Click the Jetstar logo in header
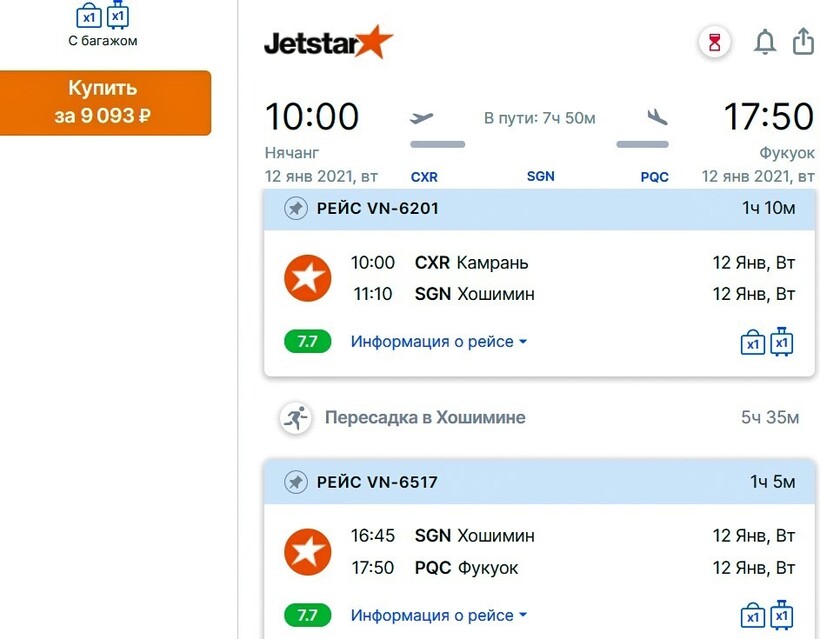820x639 pixels. [x=328, y=43]
